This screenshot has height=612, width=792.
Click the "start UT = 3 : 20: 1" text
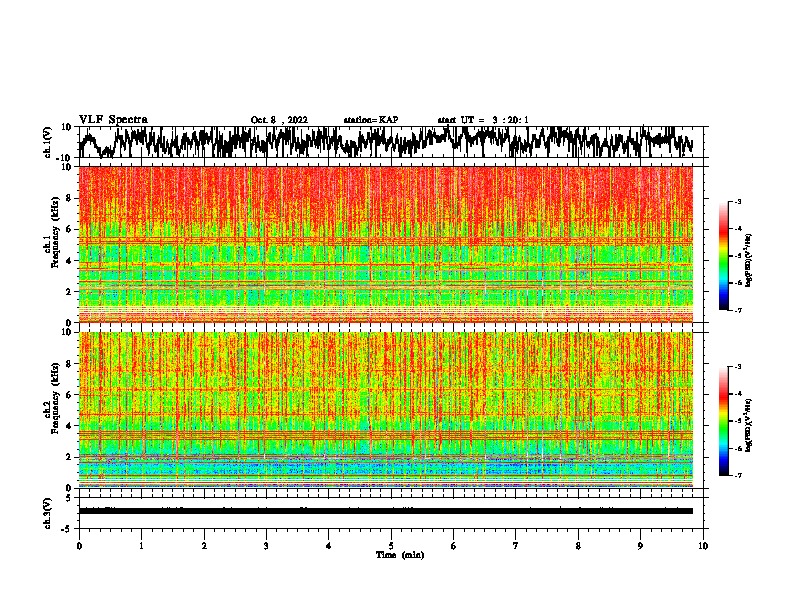tap(483, 120)
